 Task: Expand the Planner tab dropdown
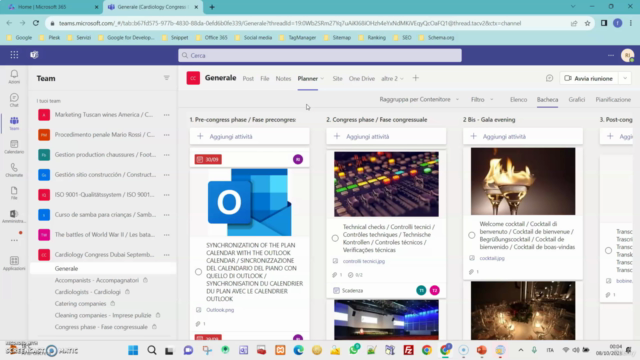(322, 78)
